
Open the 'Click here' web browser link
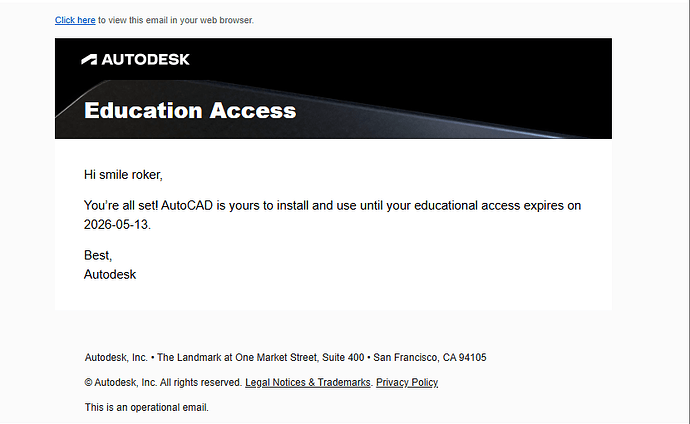pyautogui.click(x=75, y=20)
